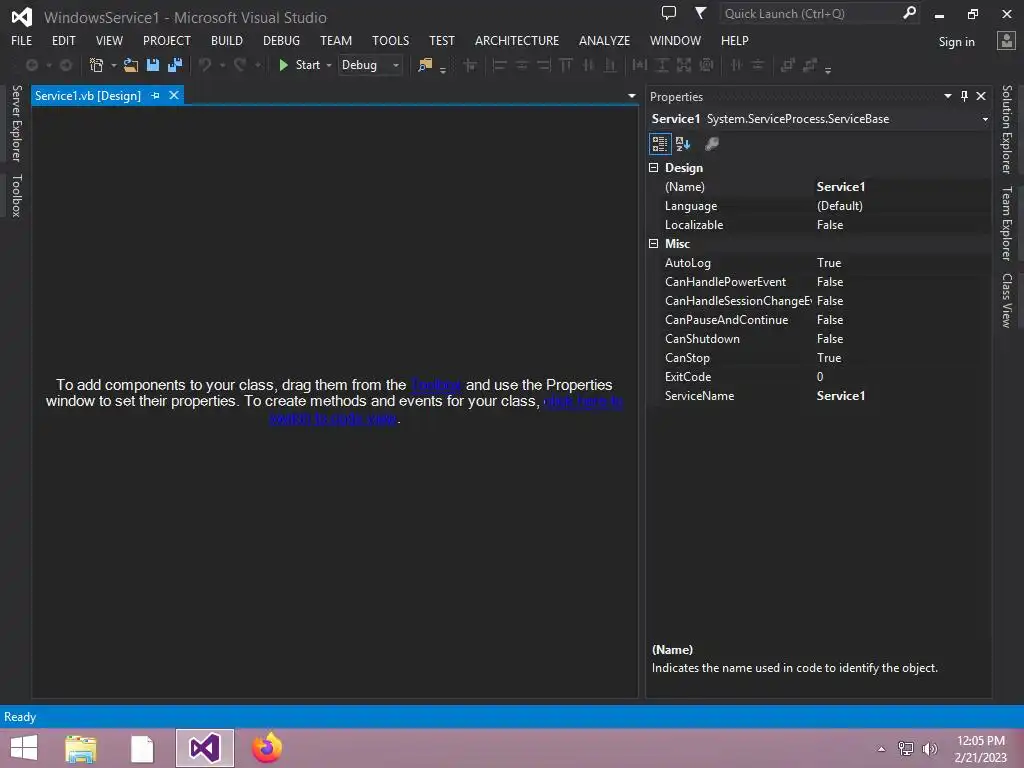Toggle Categorized view in Properties
The width and height of the screenshot is (1024, 768).
coord(660,144)
